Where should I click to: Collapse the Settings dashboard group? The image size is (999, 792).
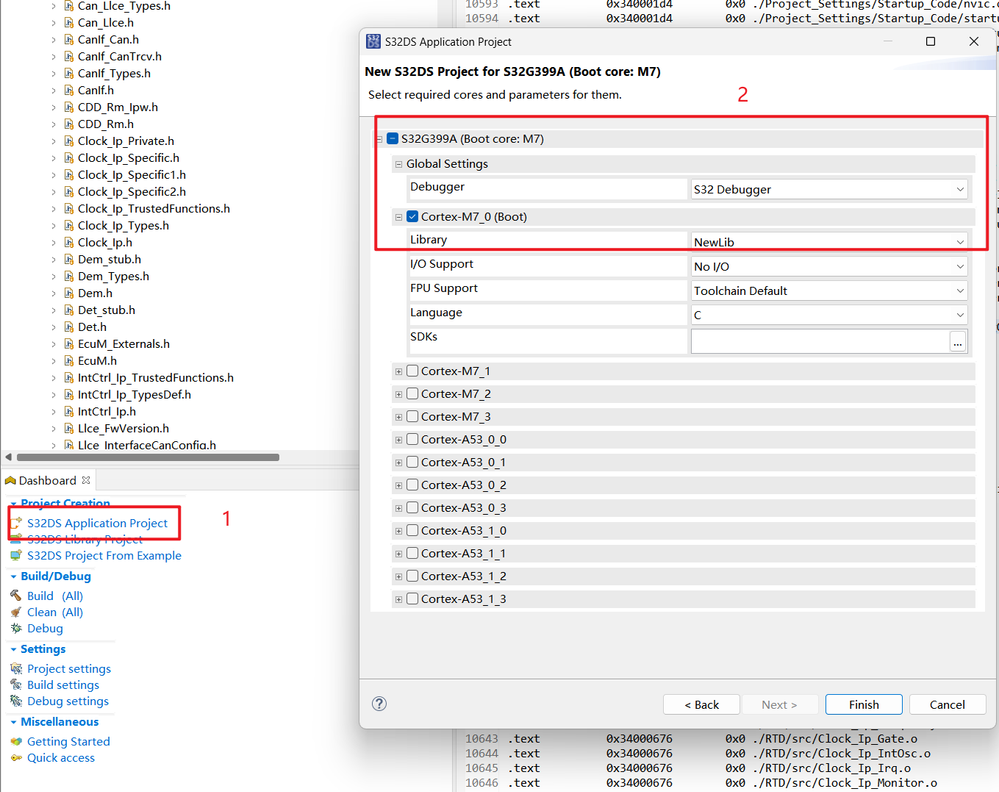(x=13, y=649)
